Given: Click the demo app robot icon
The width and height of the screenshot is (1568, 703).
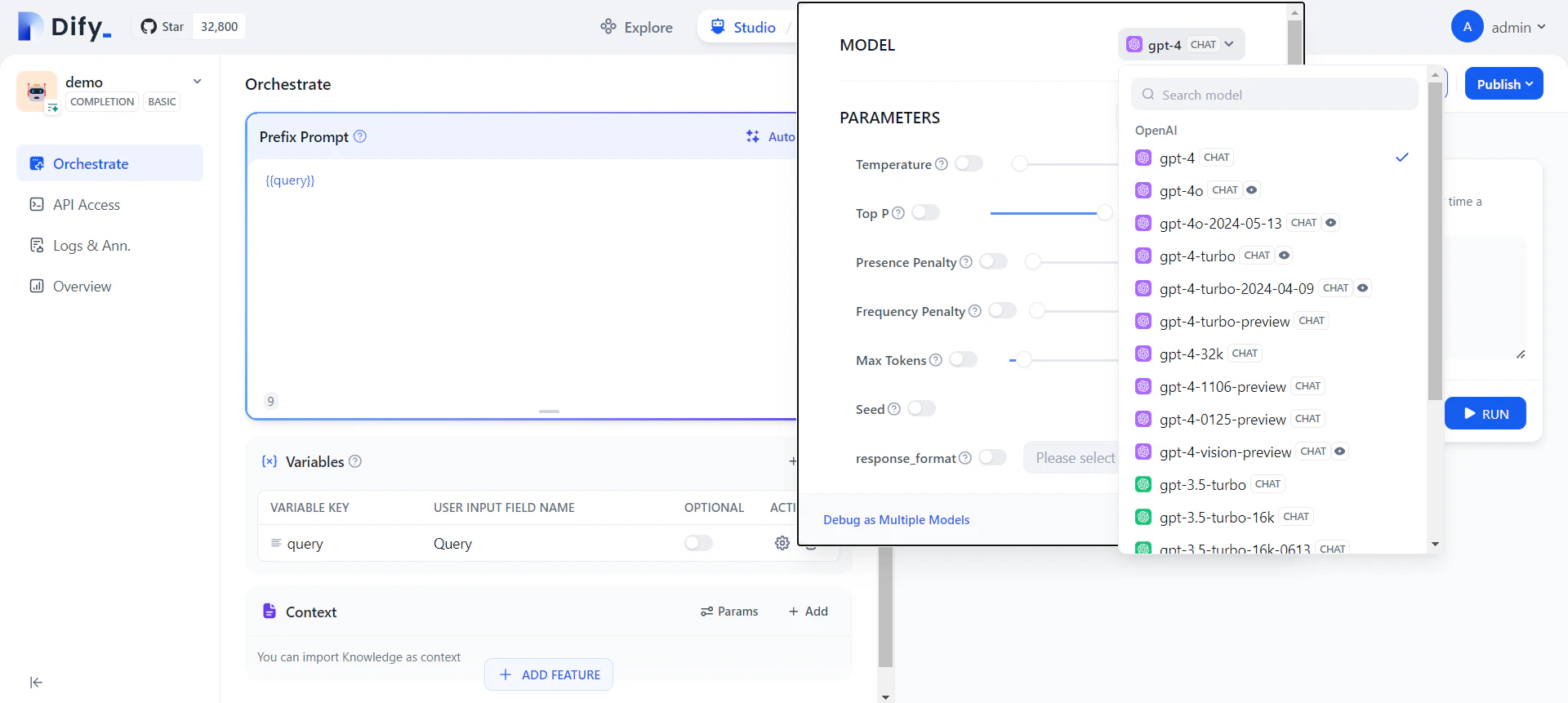Looking at the screenshot, I should pos(37,91).
